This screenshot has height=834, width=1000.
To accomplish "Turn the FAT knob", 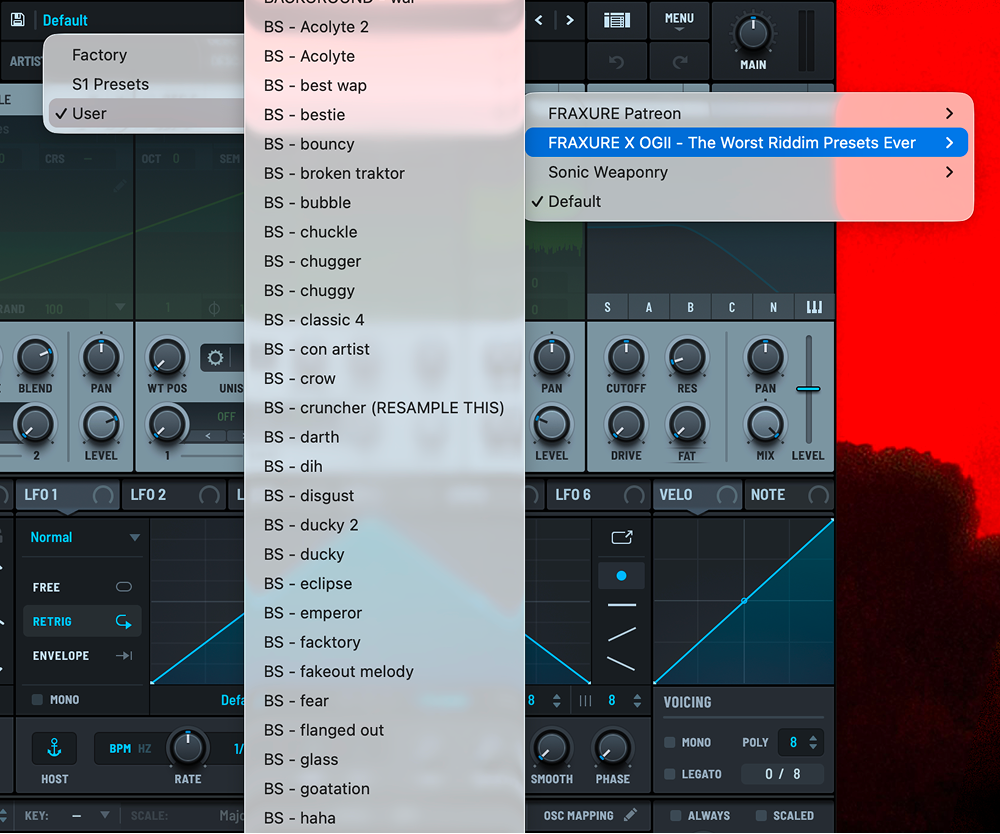I will (687, 425).
